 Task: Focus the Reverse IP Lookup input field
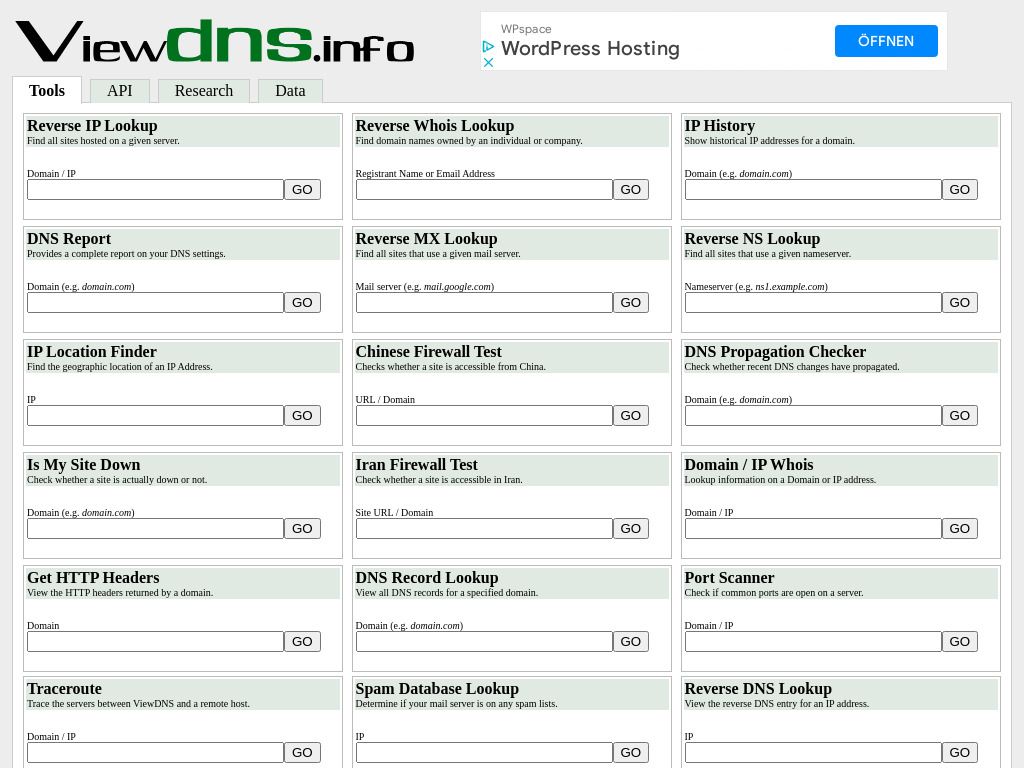(155, 189)
